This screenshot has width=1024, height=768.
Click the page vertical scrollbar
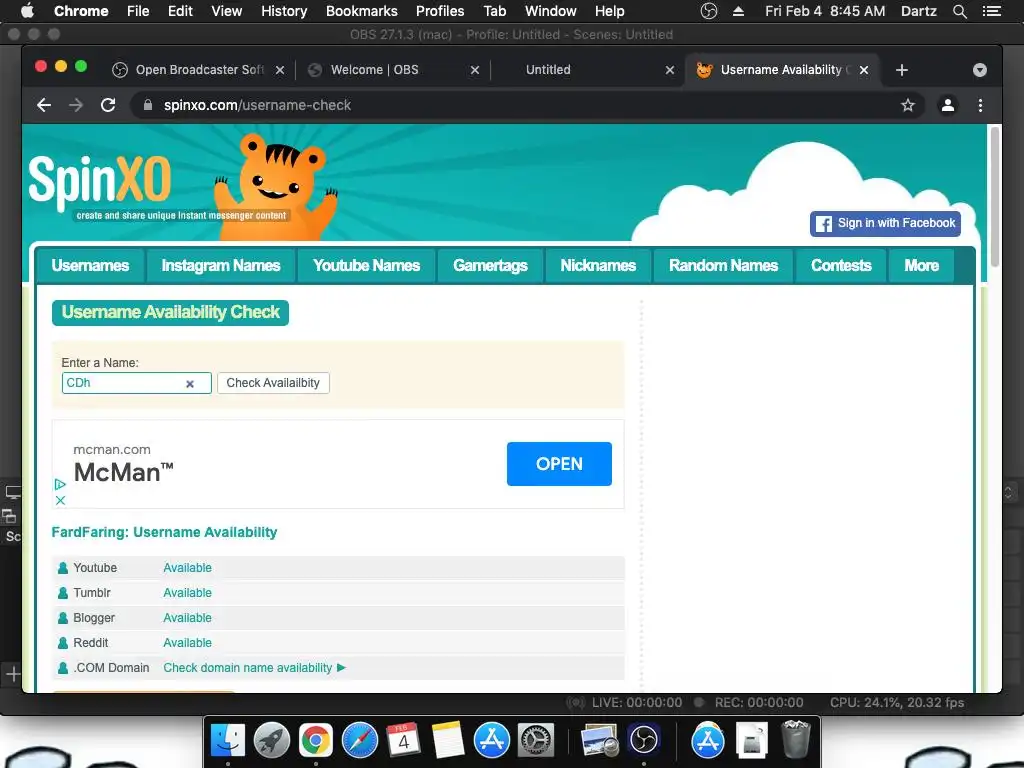point(994,196)
